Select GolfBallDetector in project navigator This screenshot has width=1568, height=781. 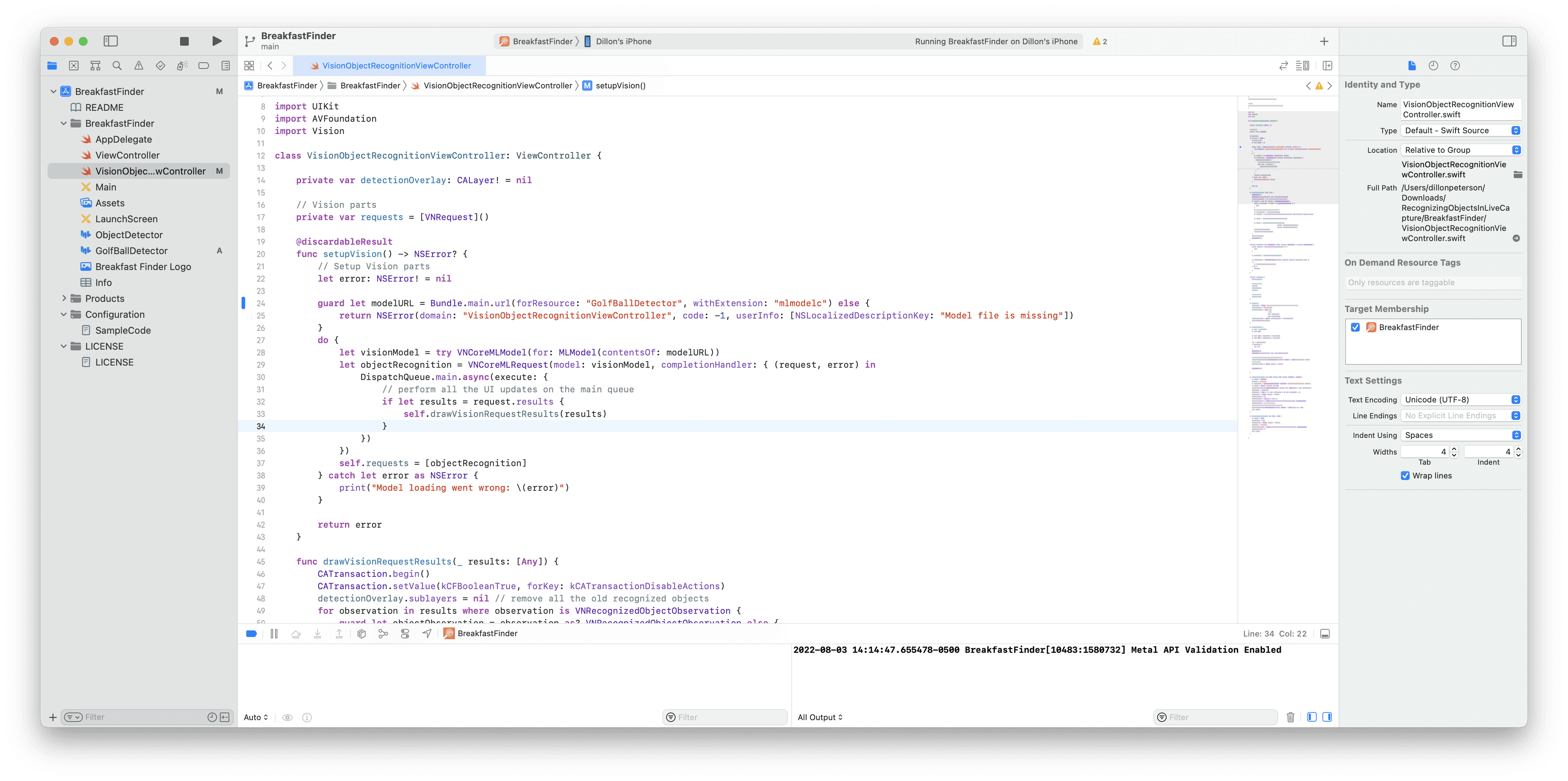click(x=131, y=251)
